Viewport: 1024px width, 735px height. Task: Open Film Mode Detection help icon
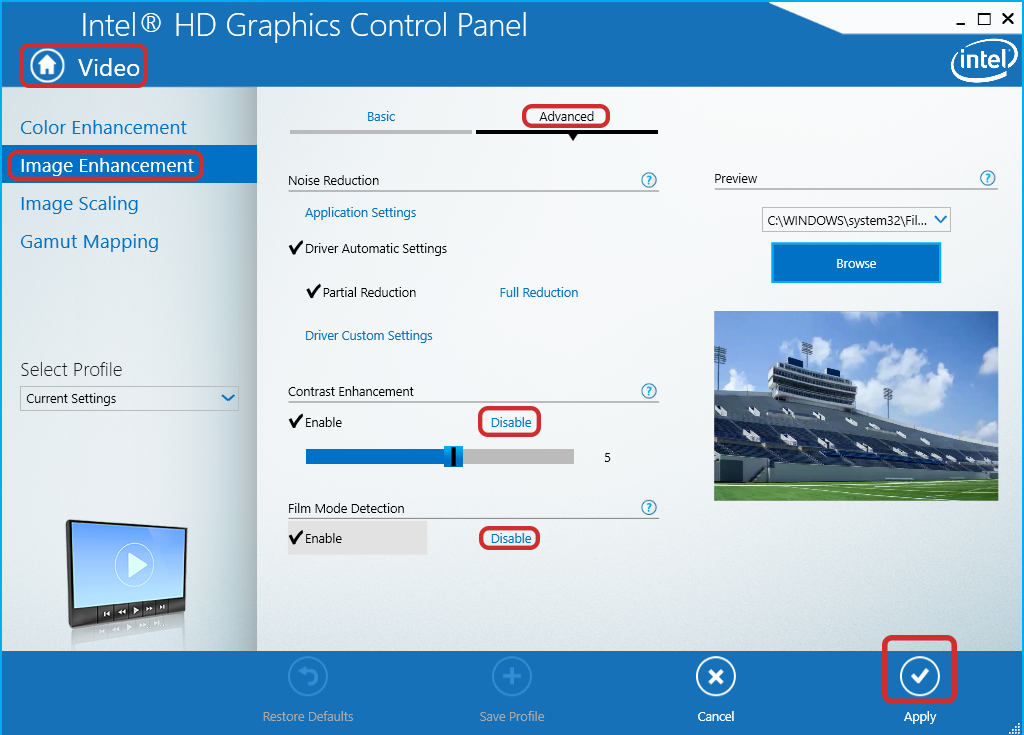648,508
